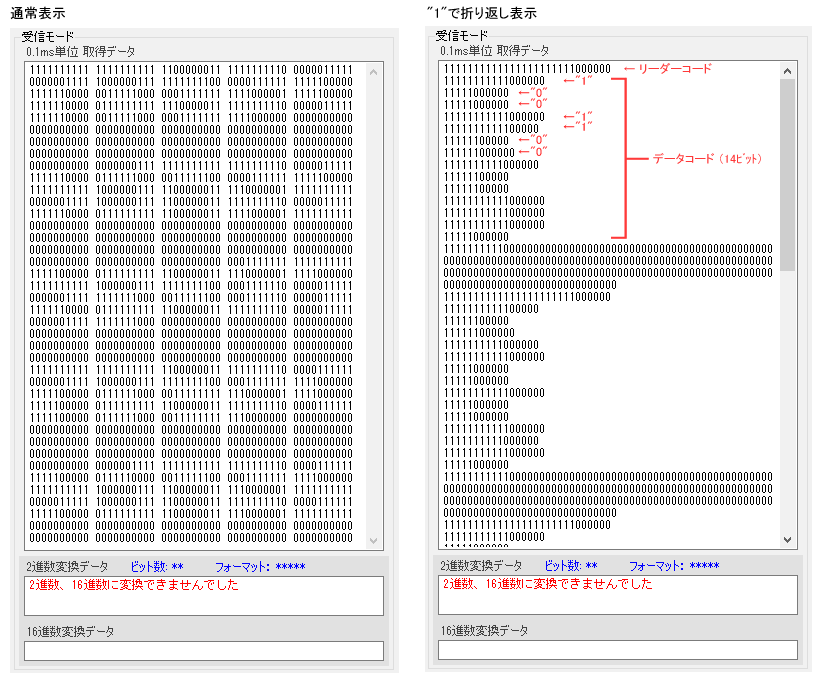Click the 2進数変換データ text box under 通常表示
This screenshot has width=820, height=685.
click(x=204, y=595)
